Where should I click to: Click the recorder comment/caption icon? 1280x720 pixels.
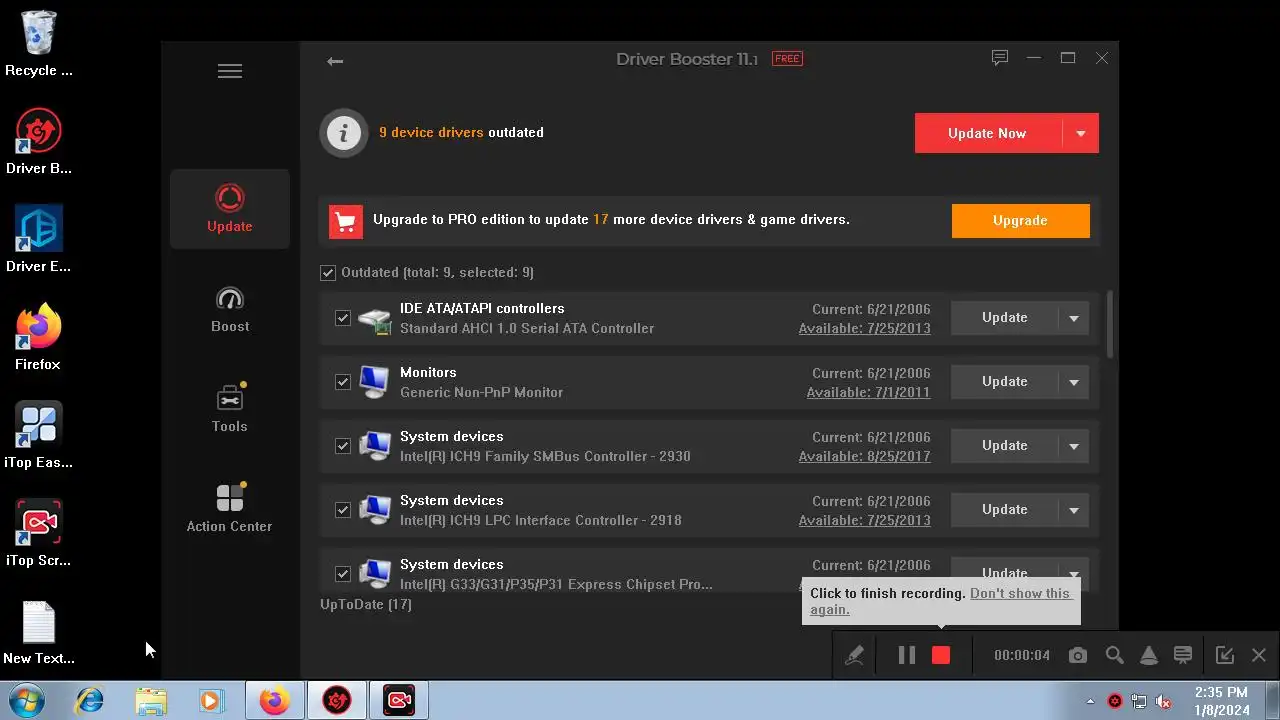tap(1183, 655)
